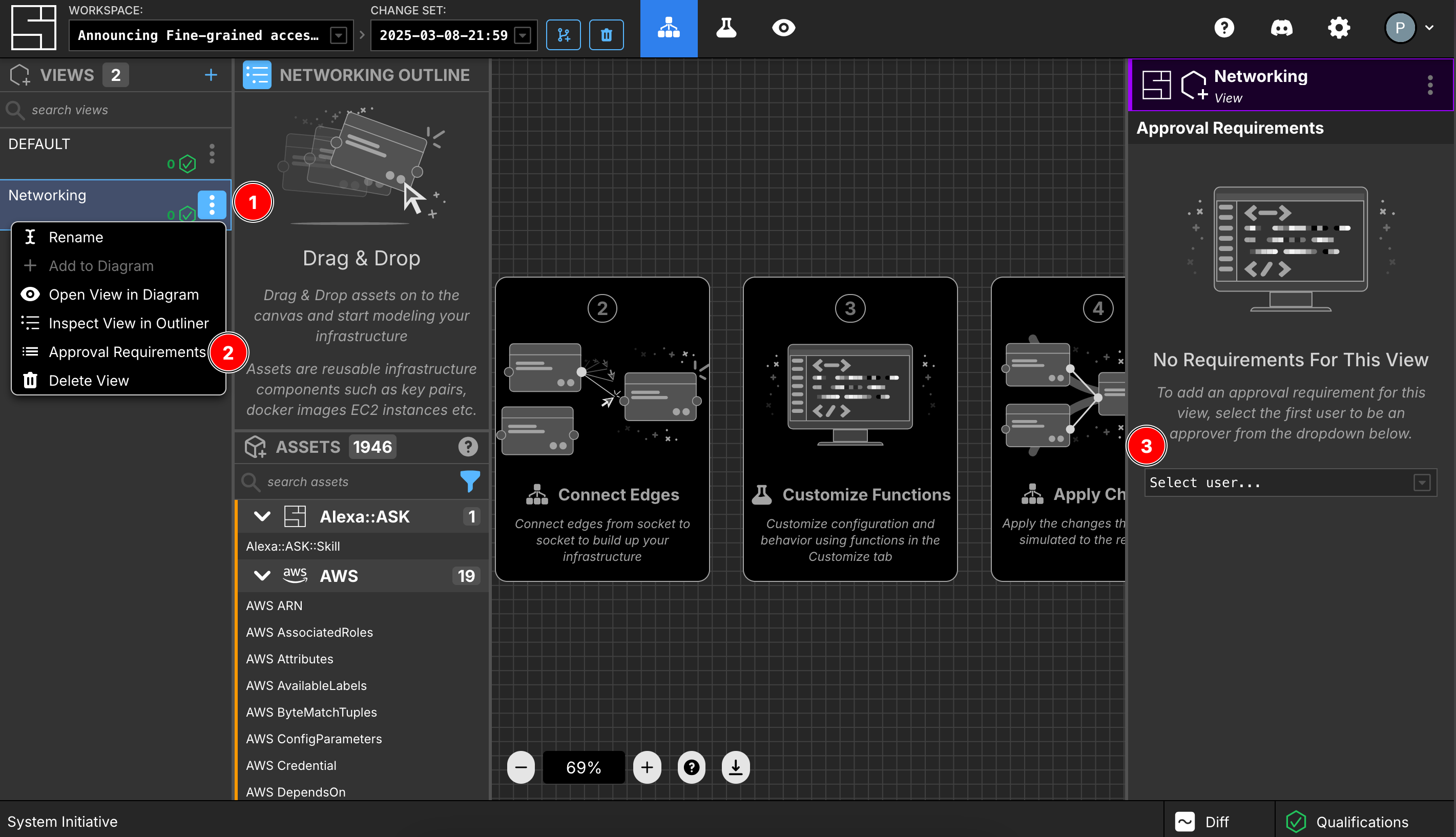Click the Apply Changes tutorial card
This screenshot has width=1456, height=837.
(x=1057, y=429)
